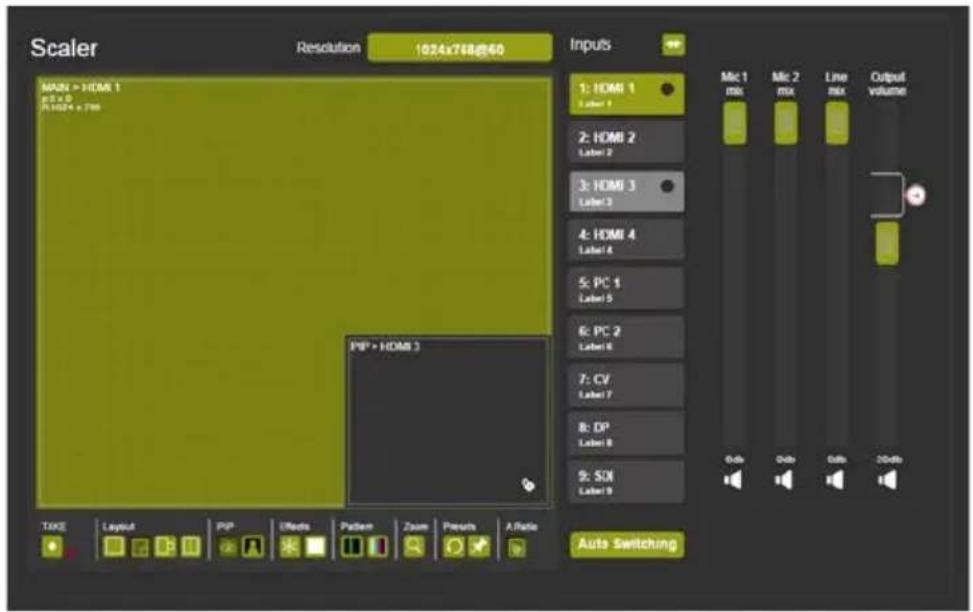Open the Resolution 1024x768@60 dropdown
The height and width of the screenshot is (612, 973).
coord(460,48)
